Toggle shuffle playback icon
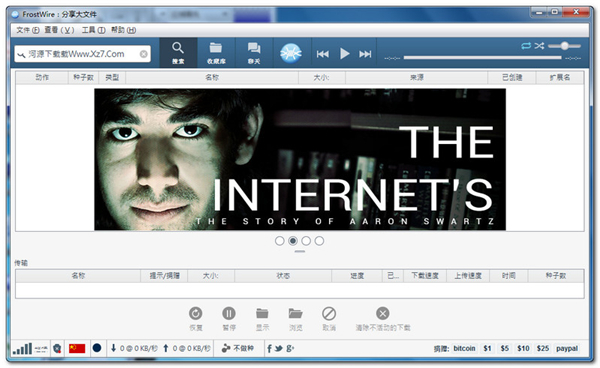 tap(539, 46)
